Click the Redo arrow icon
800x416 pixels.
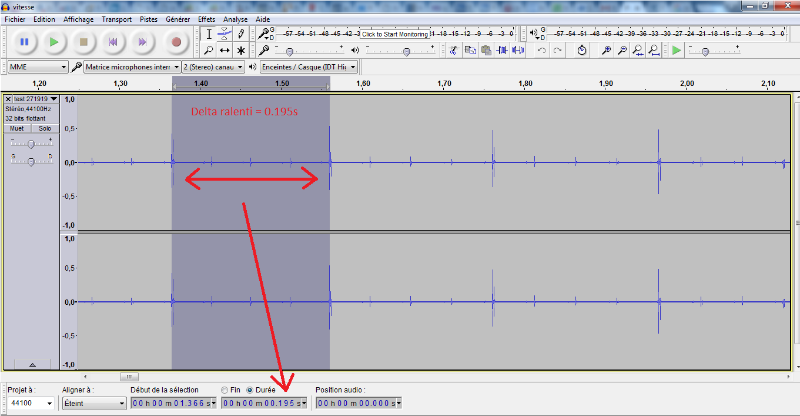tap(558, 50)
